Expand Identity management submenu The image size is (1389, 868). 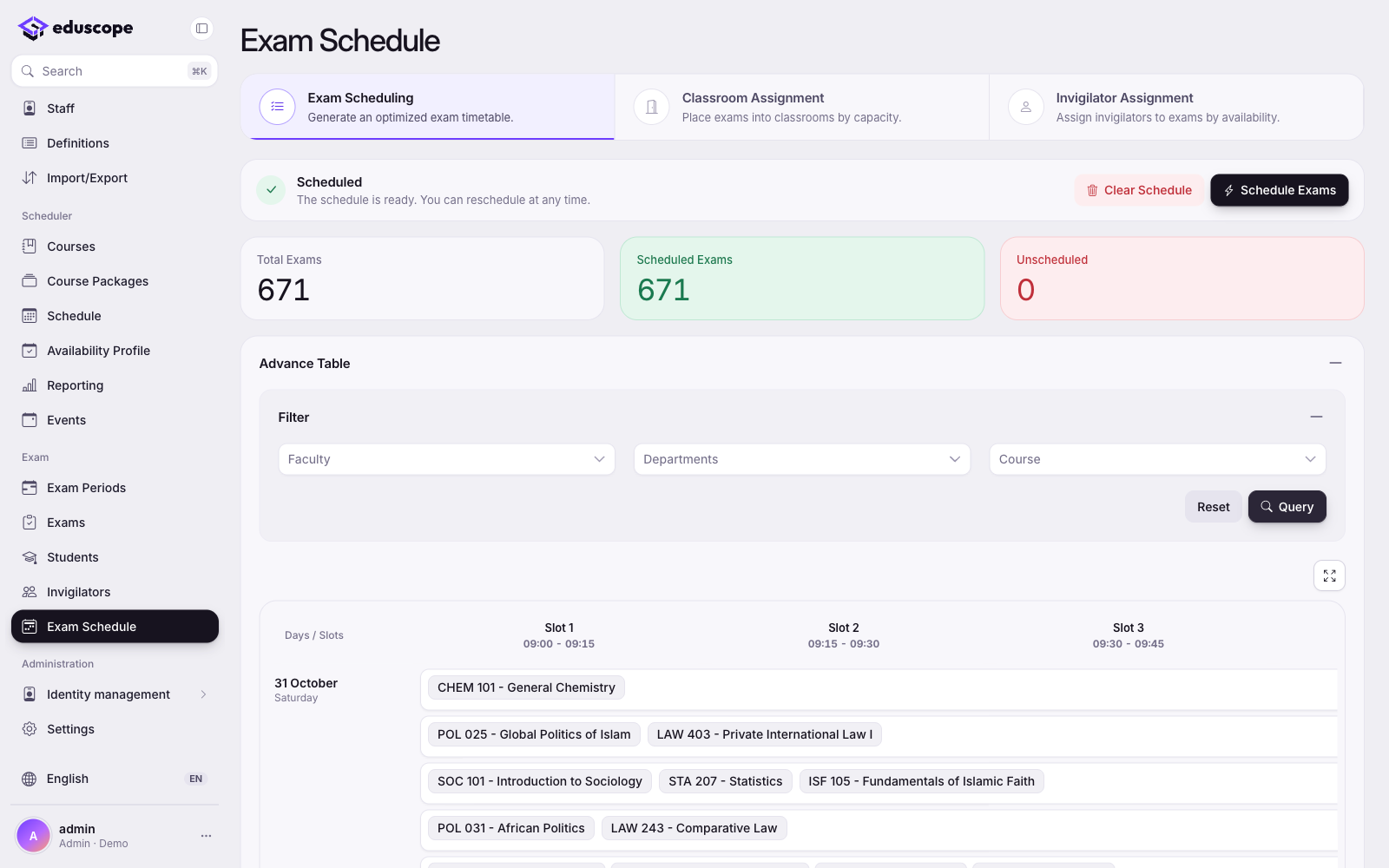pos(115,694)
